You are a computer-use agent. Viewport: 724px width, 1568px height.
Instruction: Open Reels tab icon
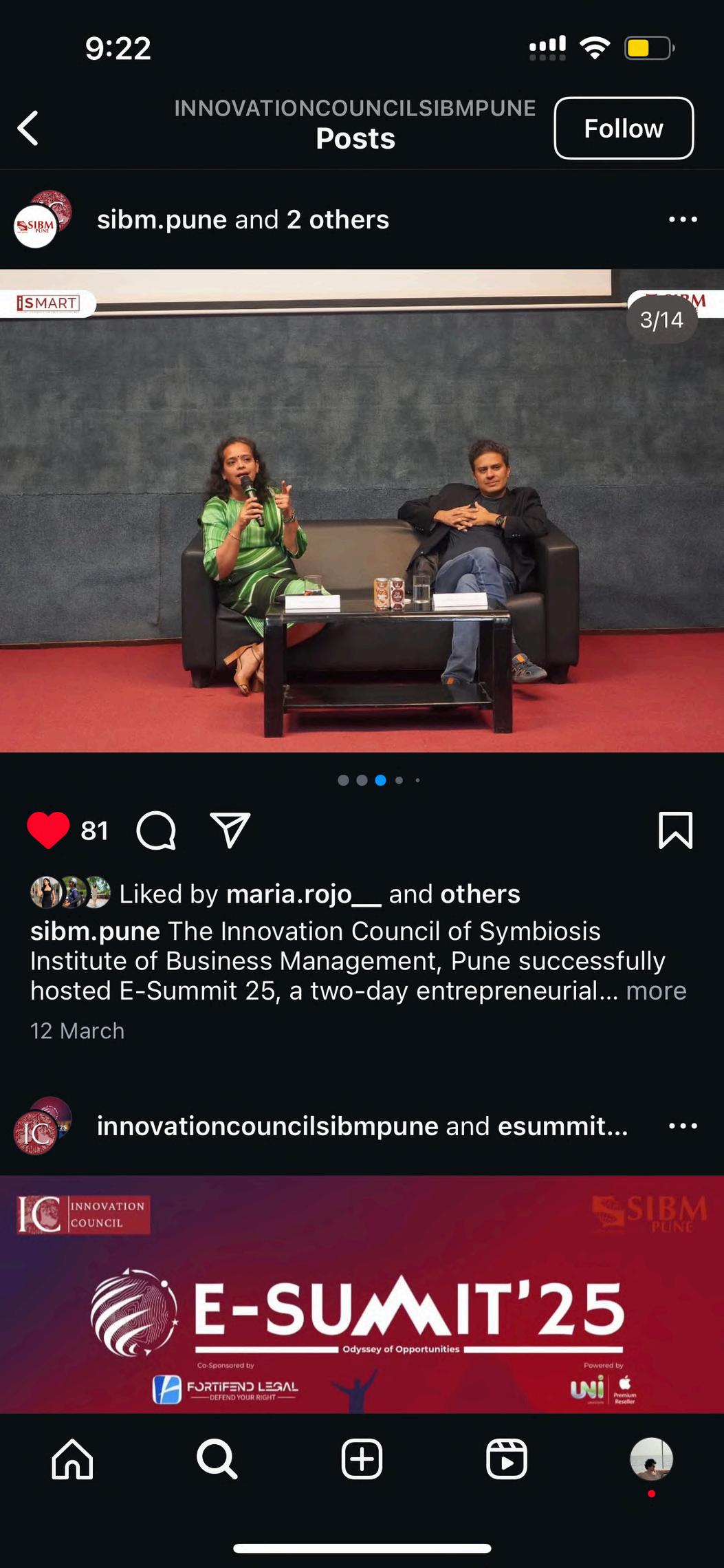(507, 1459)
